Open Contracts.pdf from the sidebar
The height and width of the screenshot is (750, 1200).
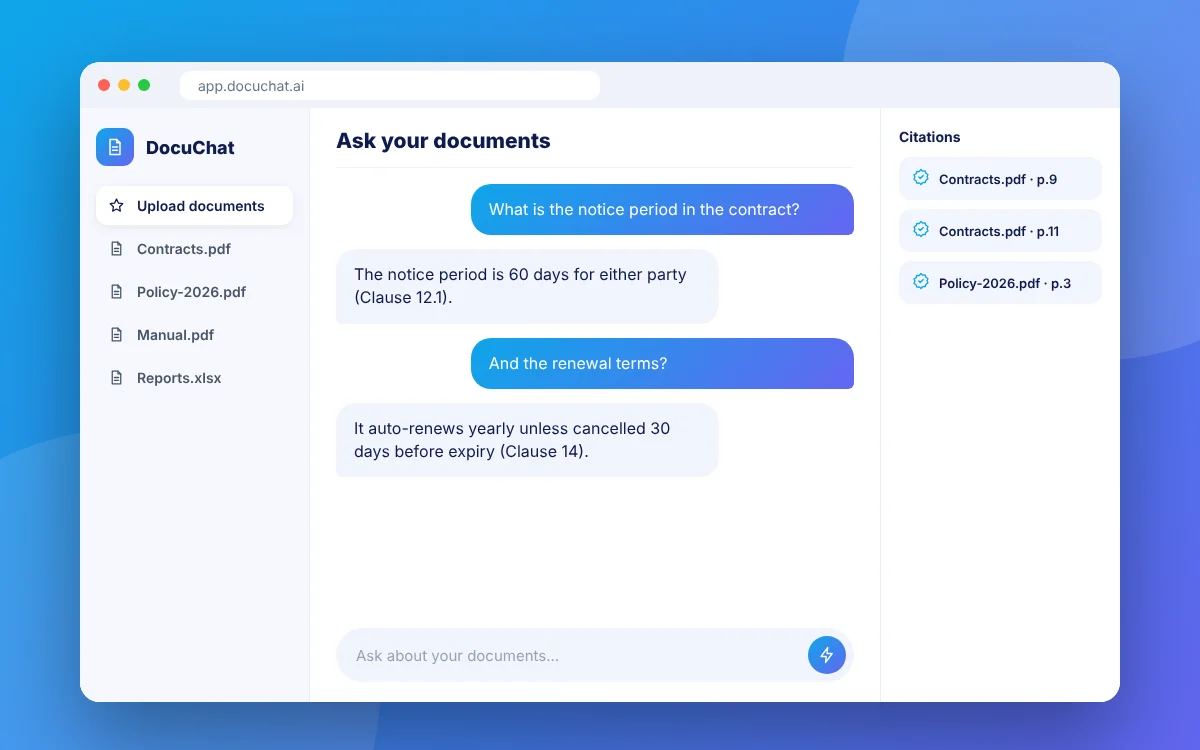pyautogui.click(x=194, y=249)
